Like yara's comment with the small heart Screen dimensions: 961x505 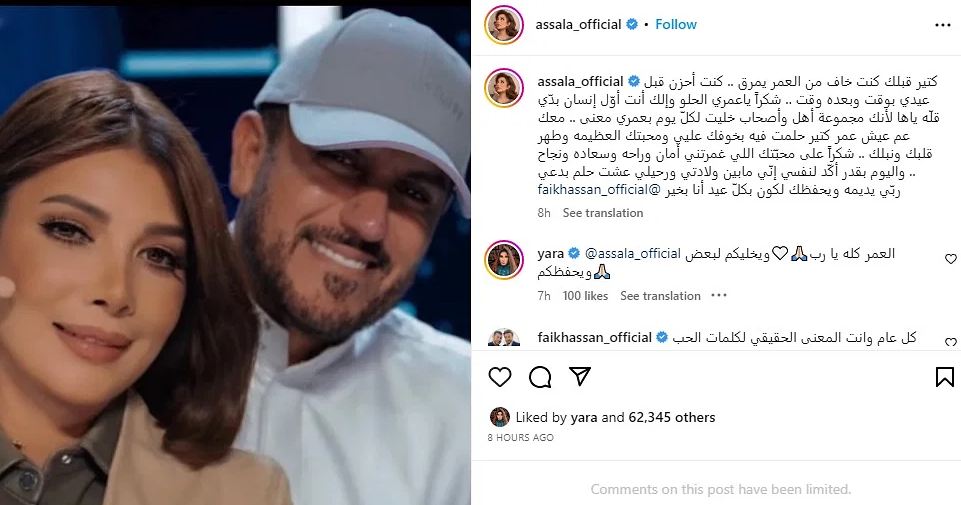[951, 259]
